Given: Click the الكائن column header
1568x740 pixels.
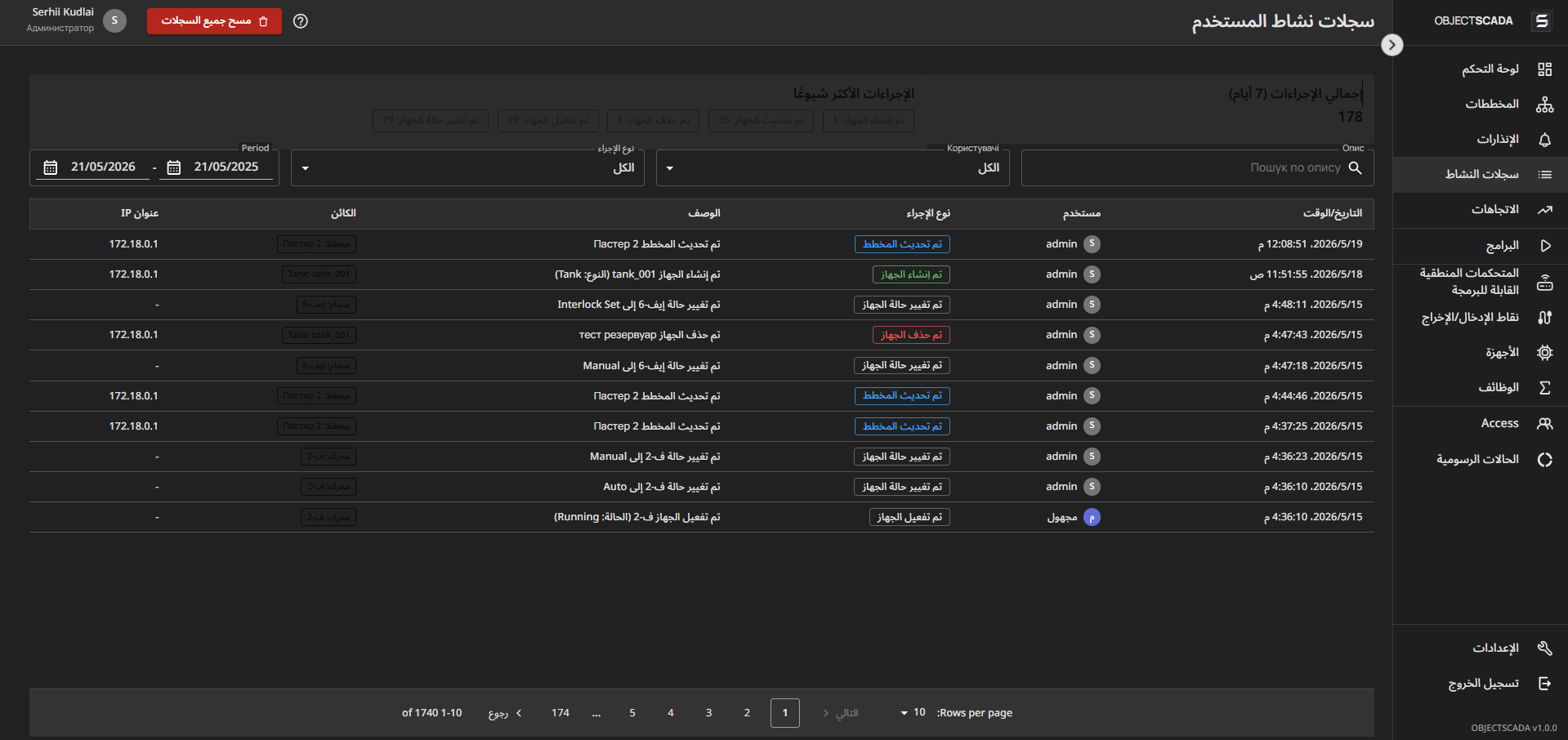Looking at the screenshot, I should point(343,213).
